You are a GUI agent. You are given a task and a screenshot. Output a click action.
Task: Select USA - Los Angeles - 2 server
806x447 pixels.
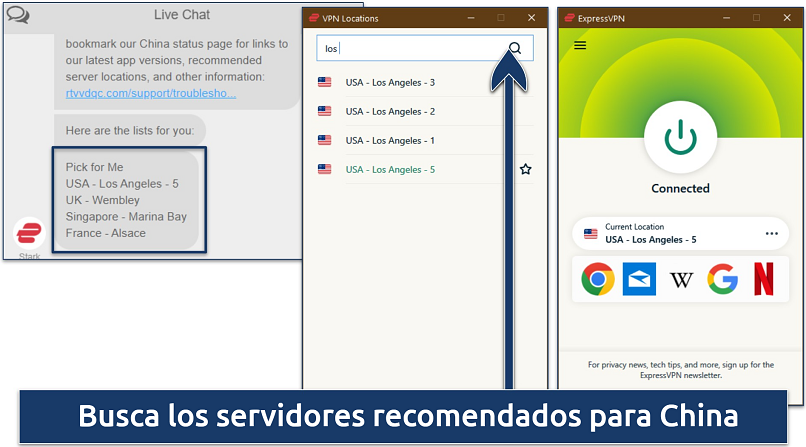(x=425, y=111)
